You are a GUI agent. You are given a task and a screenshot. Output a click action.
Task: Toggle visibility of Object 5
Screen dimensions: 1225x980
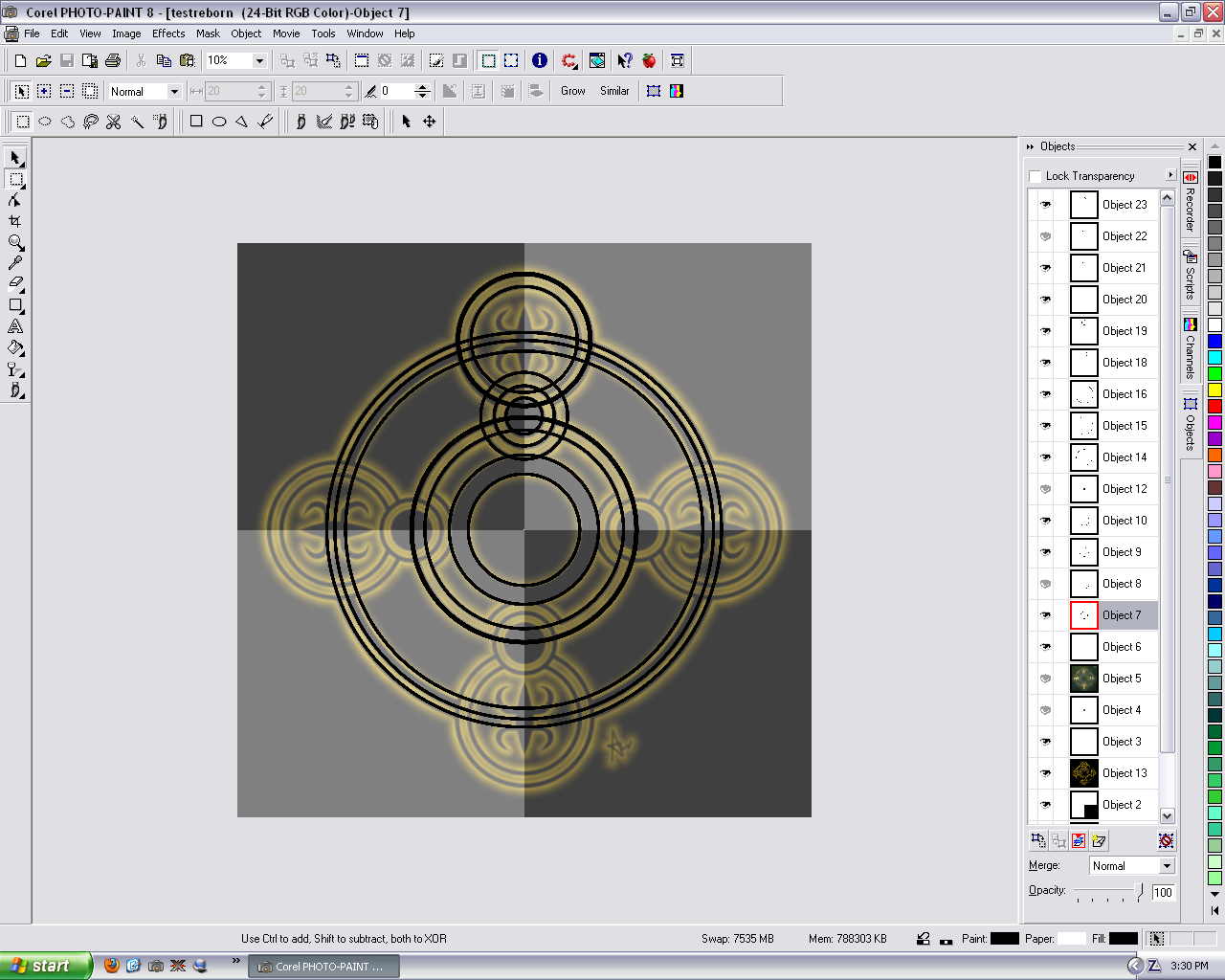(1045, 679)
